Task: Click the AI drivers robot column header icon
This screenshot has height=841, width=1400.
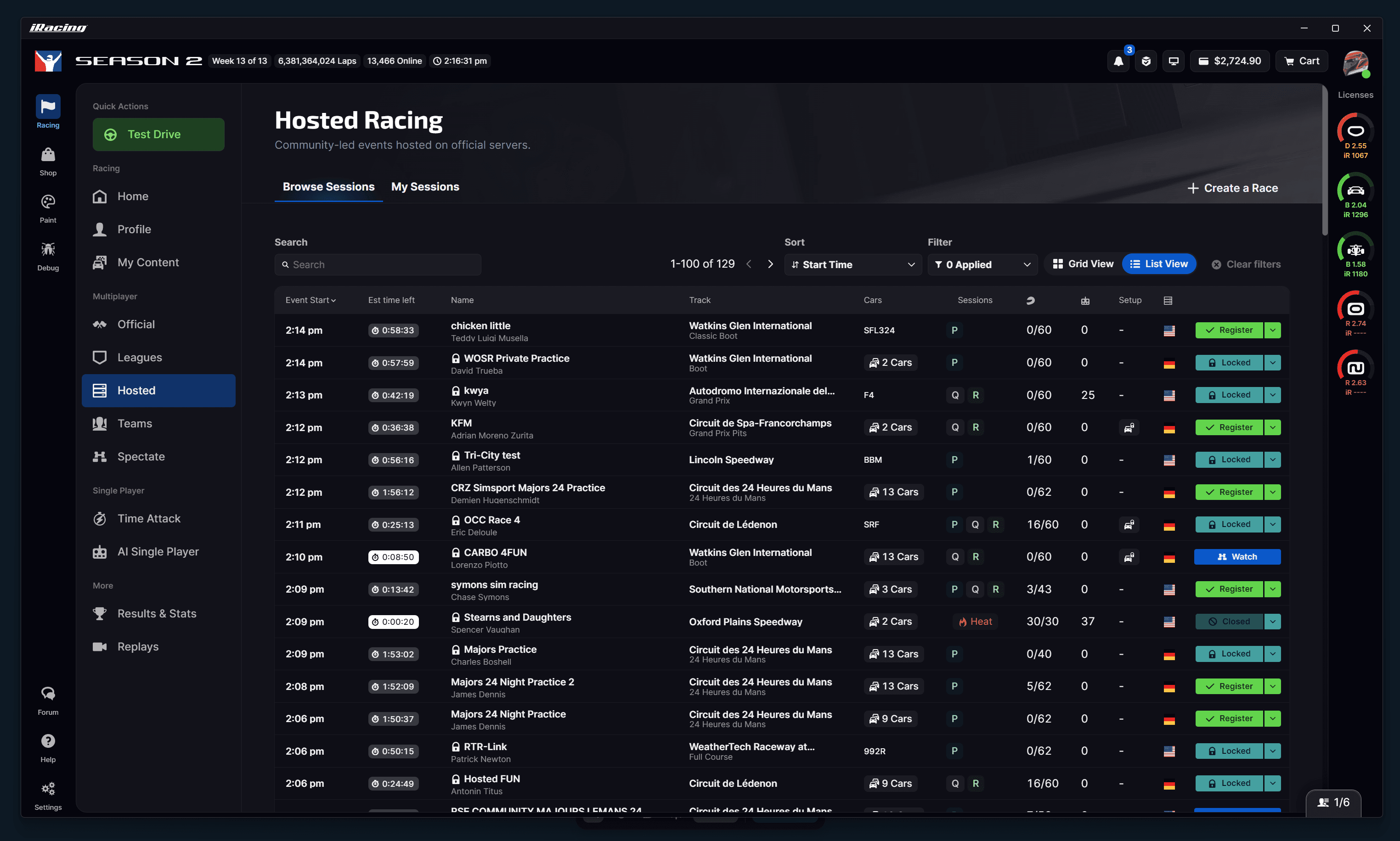Action: click(x=1085, y=300)
